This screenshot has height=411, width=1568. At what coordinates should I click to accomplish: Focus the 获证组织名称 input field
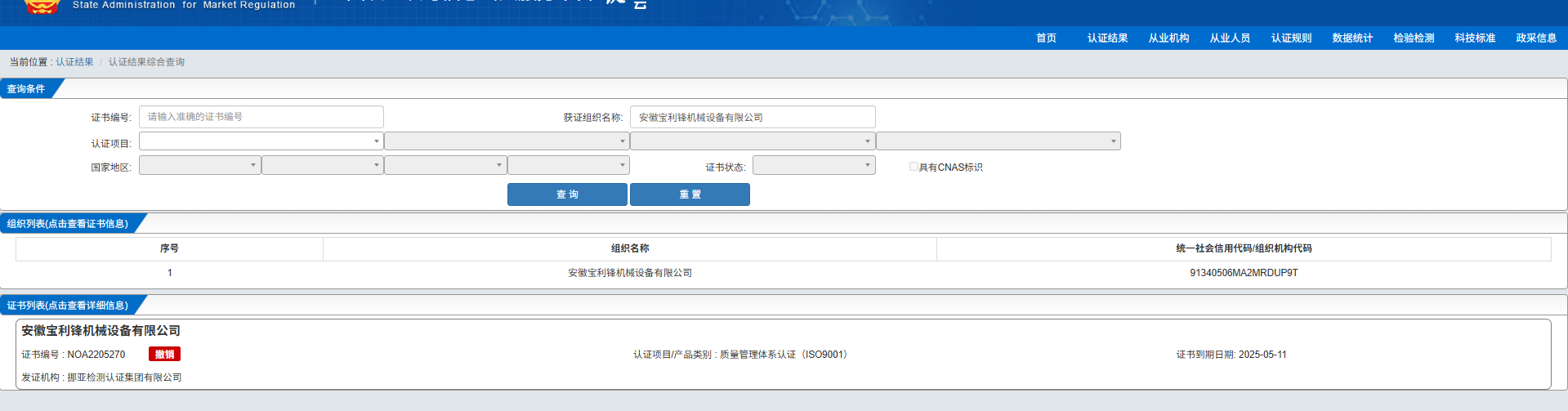[x=753, y=117]
